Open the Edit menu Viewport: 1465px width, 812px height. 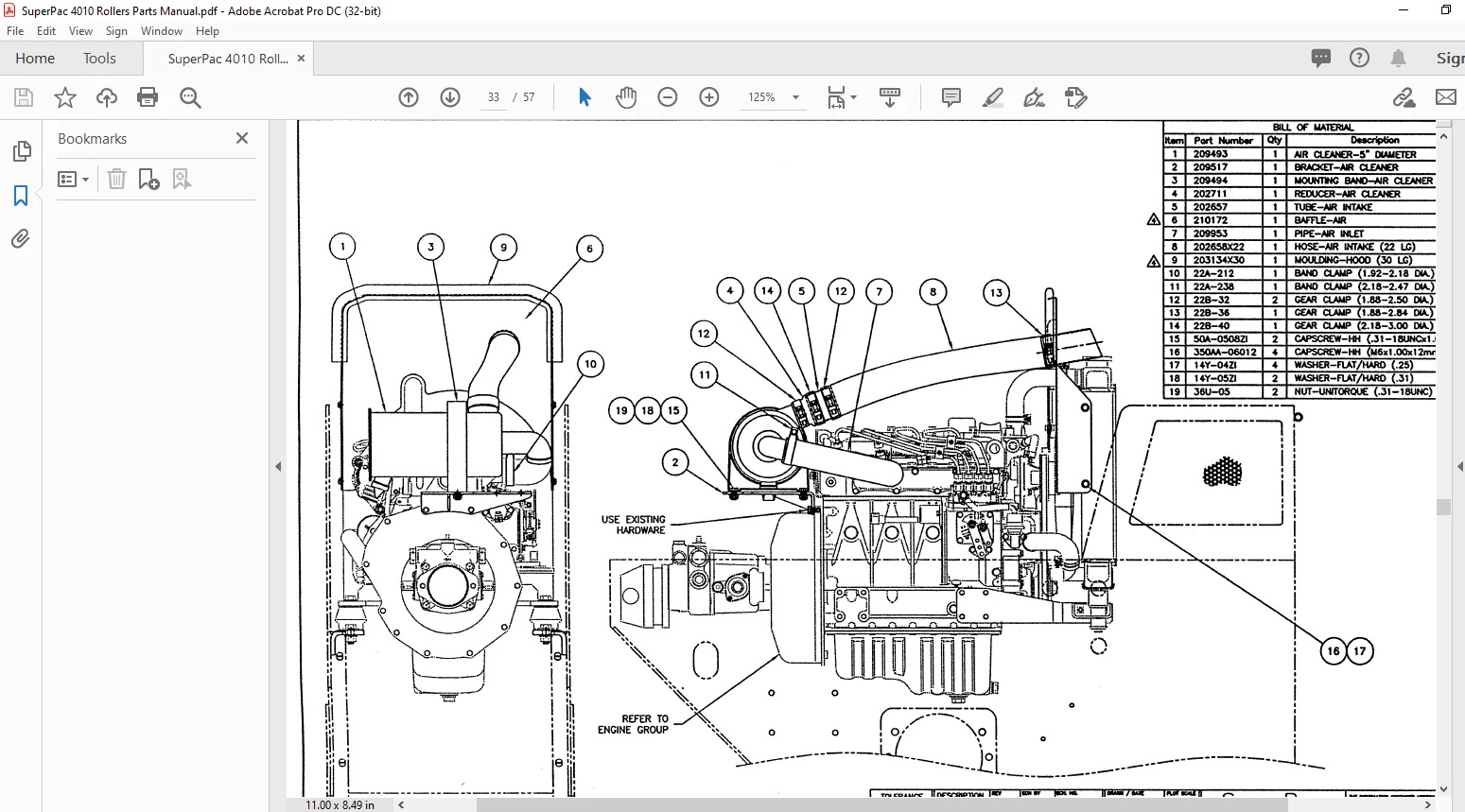coord(46,31)
